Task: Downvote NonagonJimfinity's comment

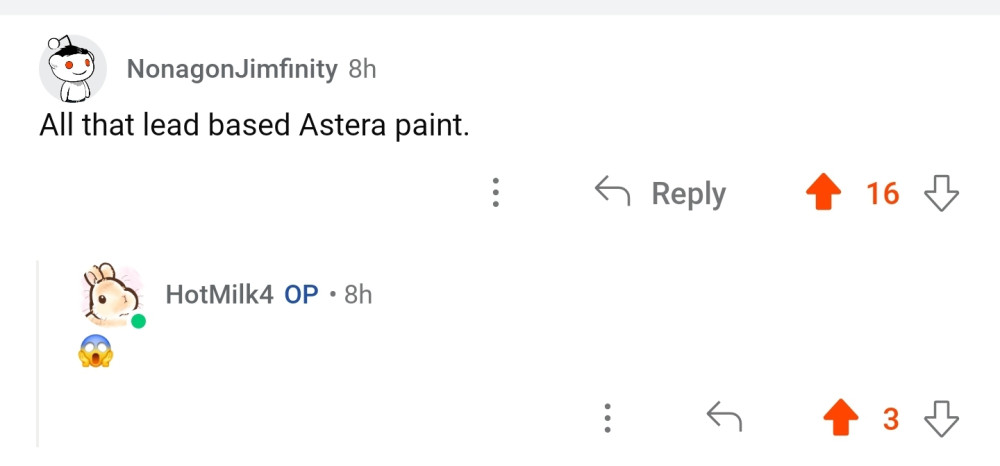Action: click(941, 193)
